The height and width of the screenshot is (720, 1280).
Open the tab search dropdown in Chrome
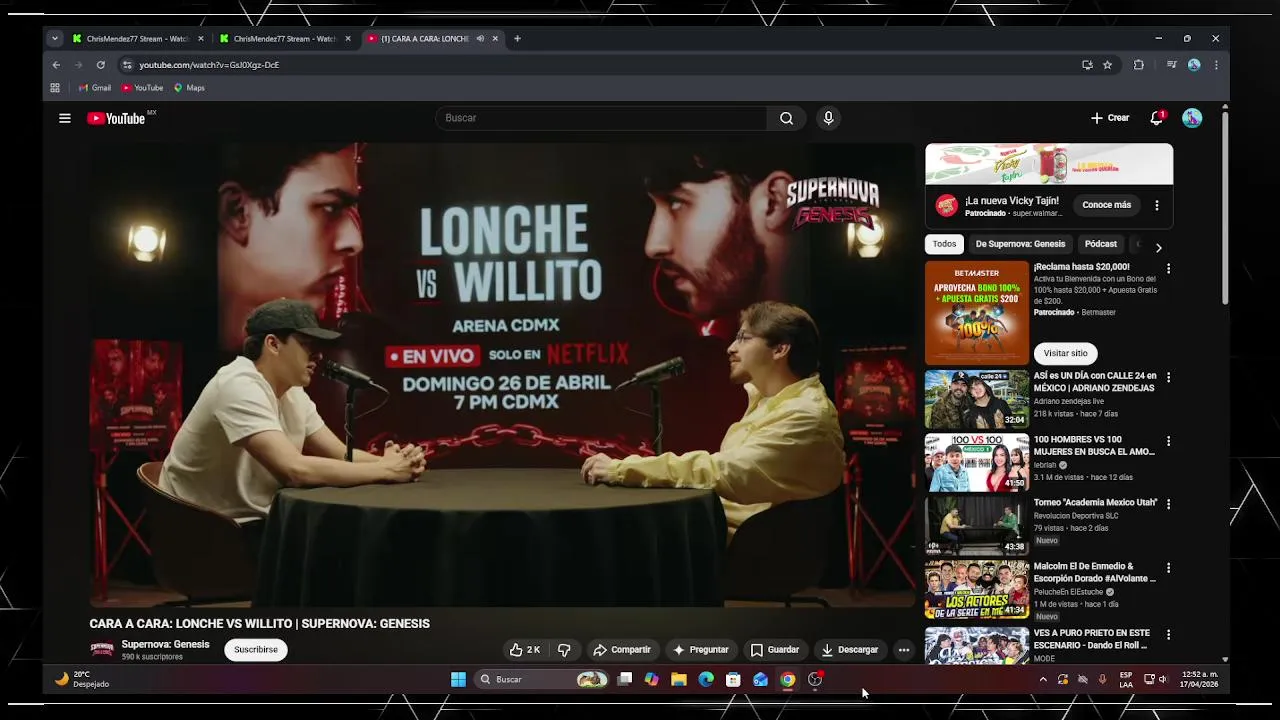pyautogui.click(x=55, y=39)
